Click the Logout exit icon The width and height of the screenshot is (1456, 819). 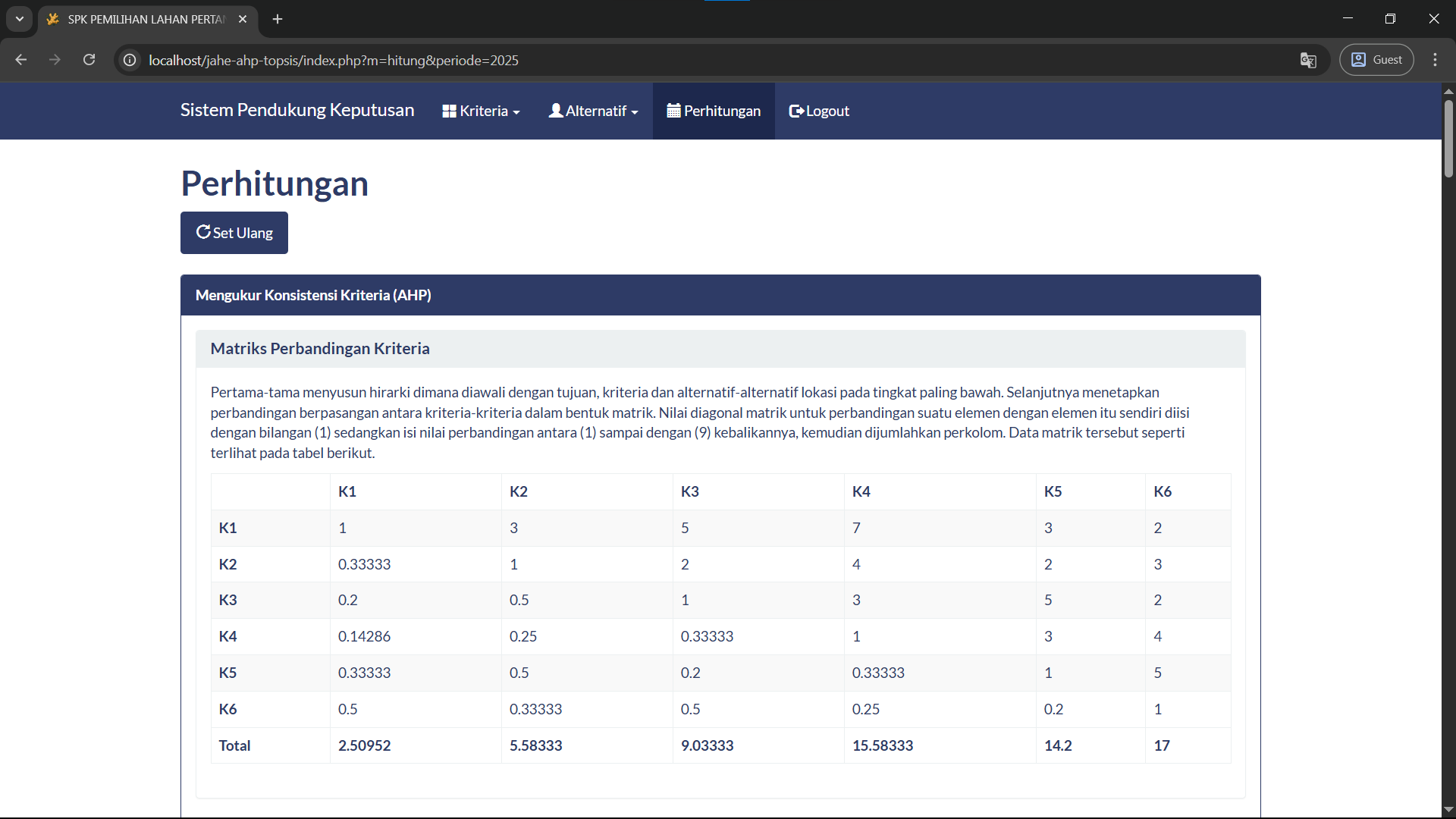tap(796, 111)
